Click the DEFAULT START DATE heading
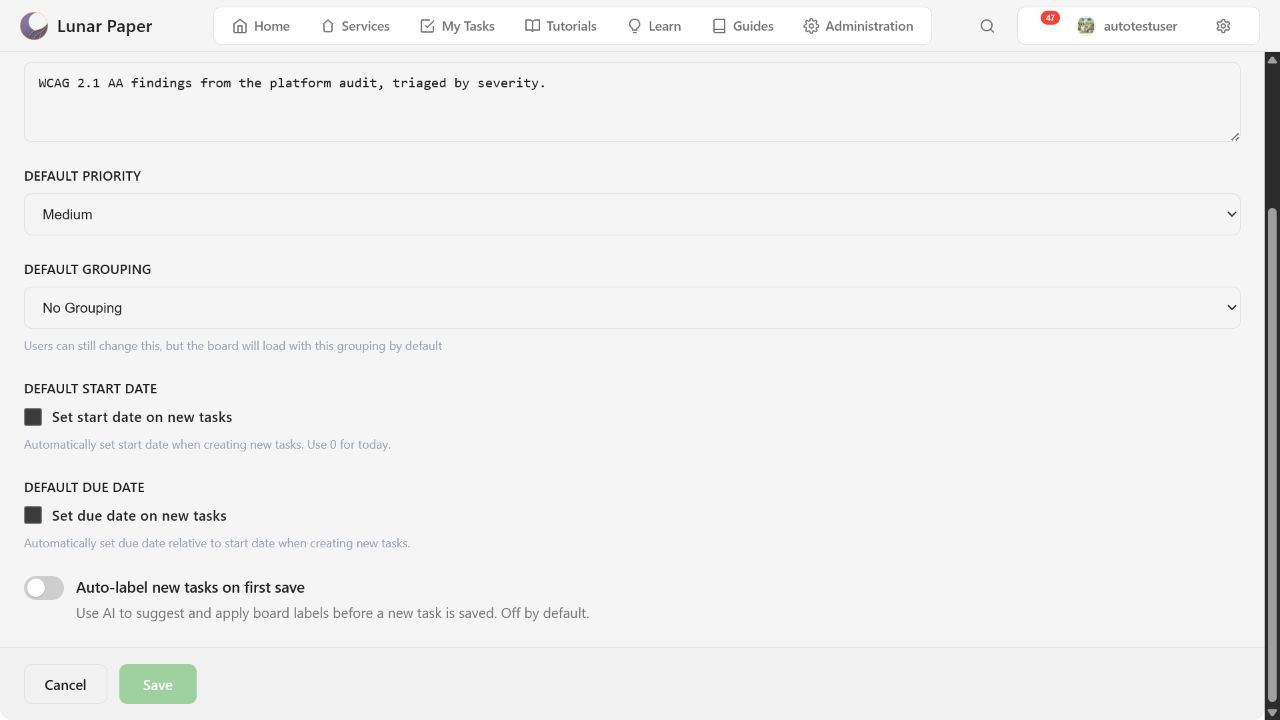Image resolution: width=1280 pixels, height=720 pixels. coord(90,388)
